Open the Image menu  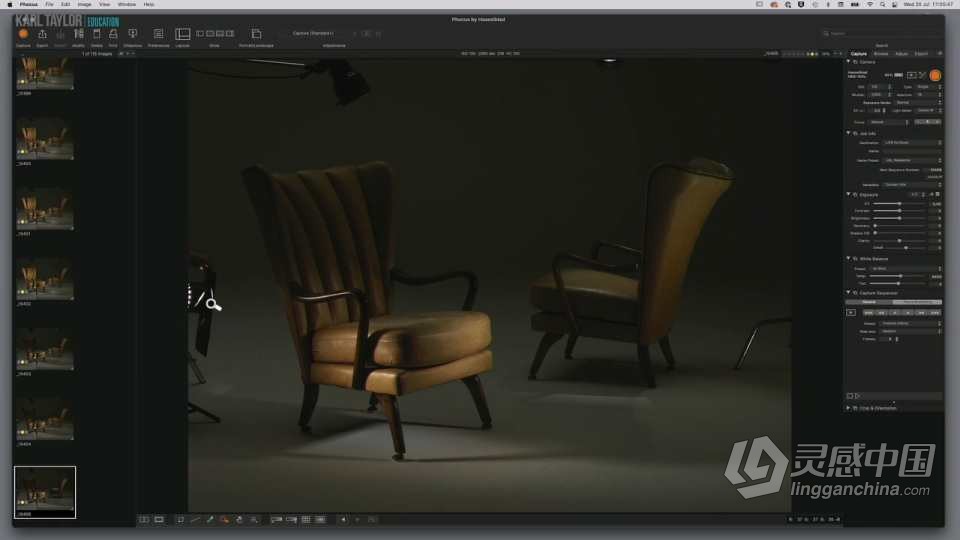tap(84, 4)
